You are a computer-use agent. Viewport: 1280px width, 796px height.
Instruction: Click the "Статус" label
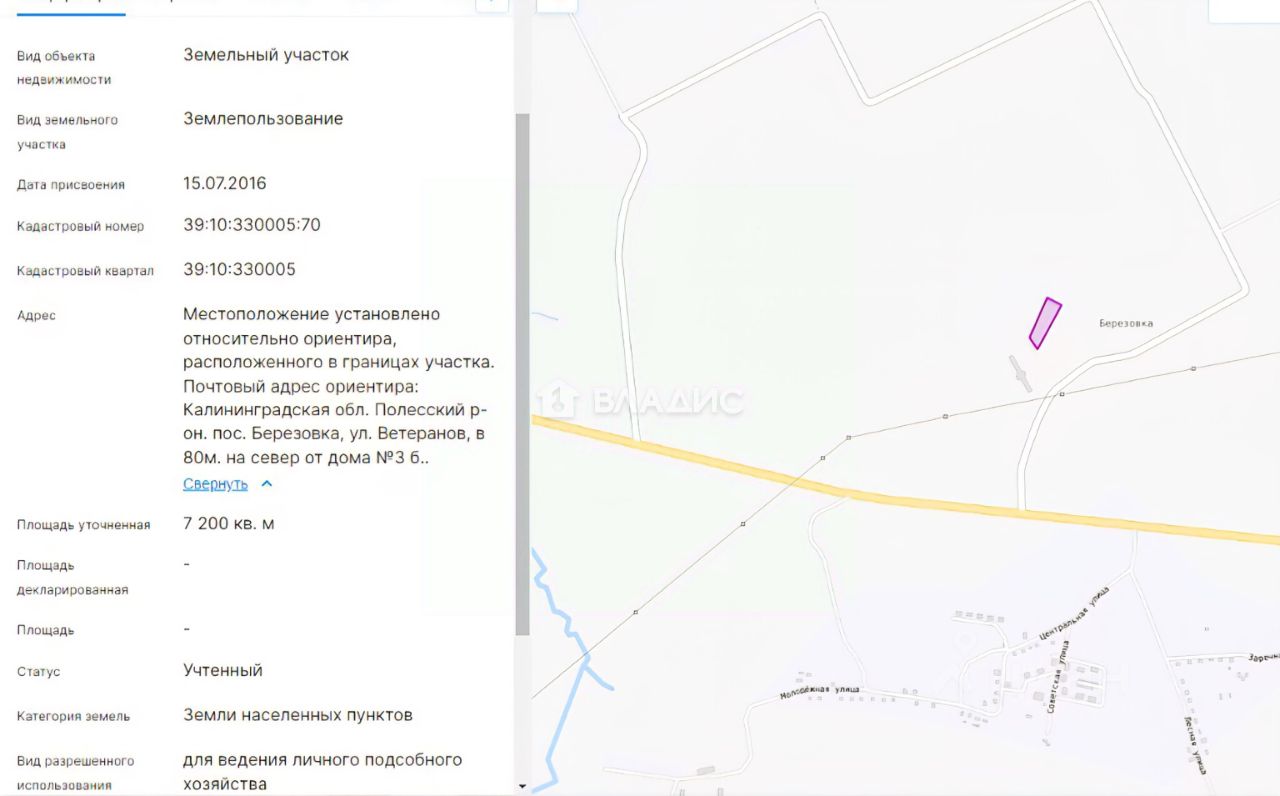(x=38, y=672)
